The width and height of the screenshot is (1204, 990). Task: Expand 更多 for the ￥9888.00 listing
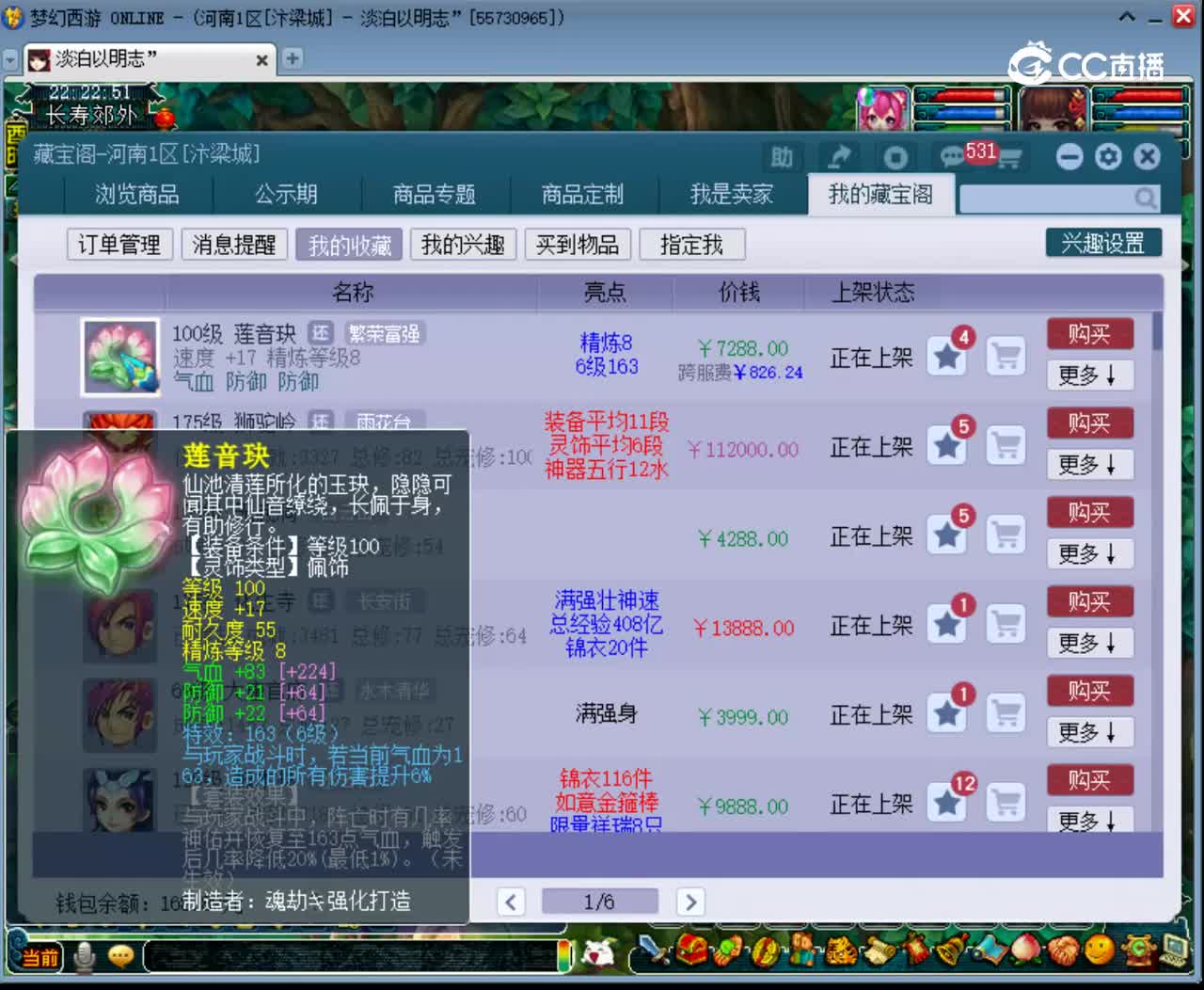1089,821
